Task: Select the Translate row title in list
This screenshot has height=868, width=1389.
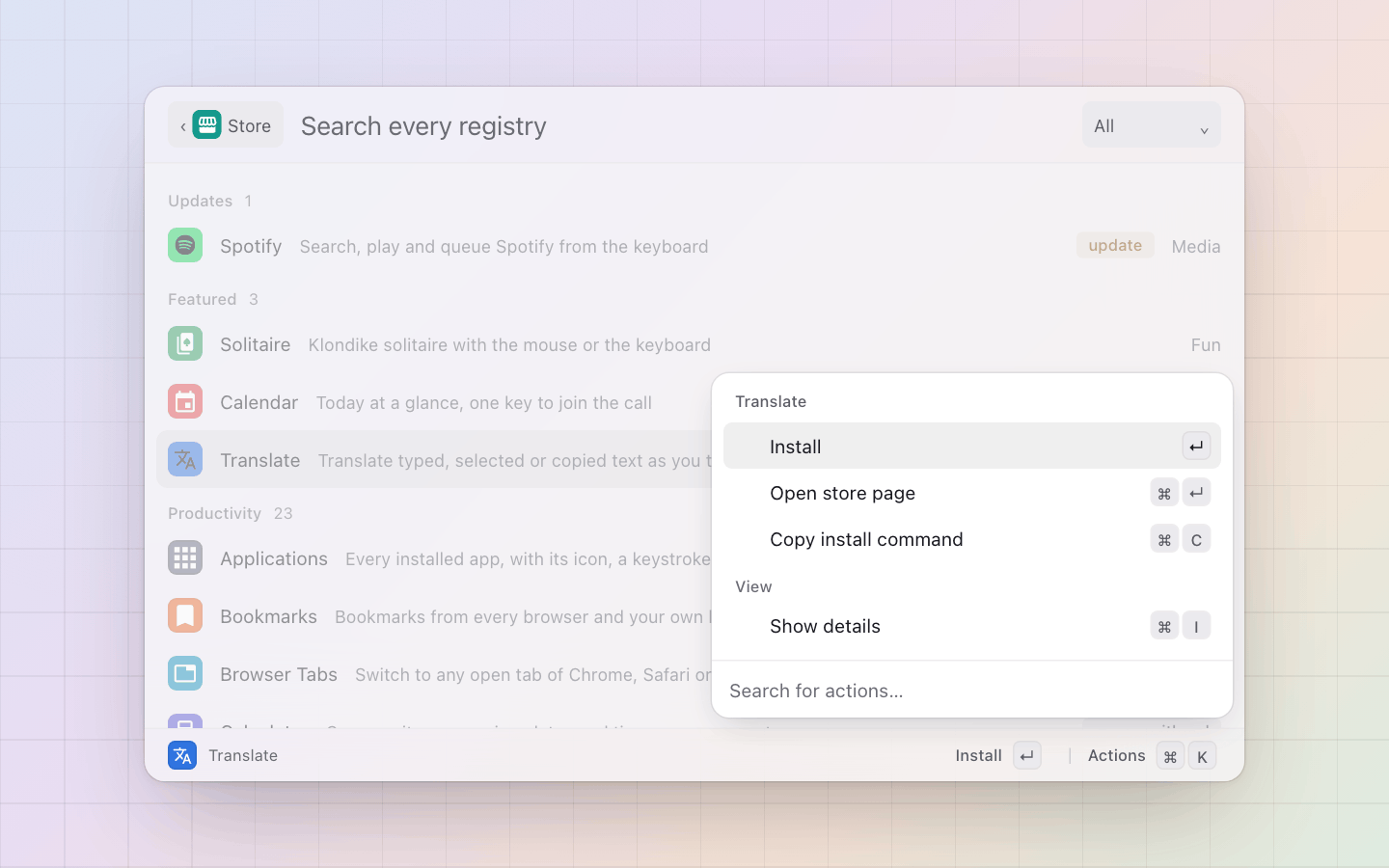Action: coord(260,460)
